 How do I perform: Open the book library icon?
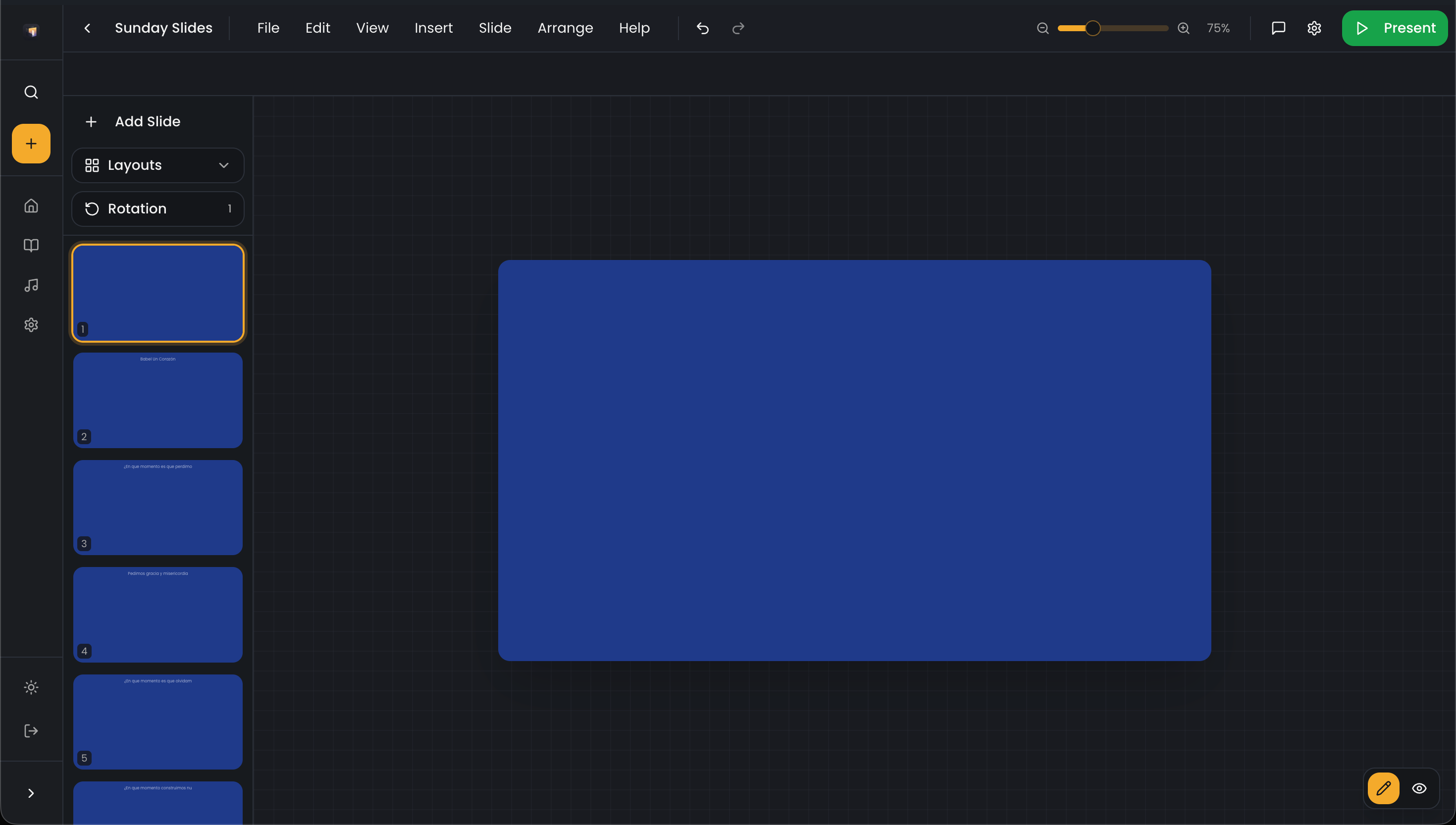tap(31, 245)
